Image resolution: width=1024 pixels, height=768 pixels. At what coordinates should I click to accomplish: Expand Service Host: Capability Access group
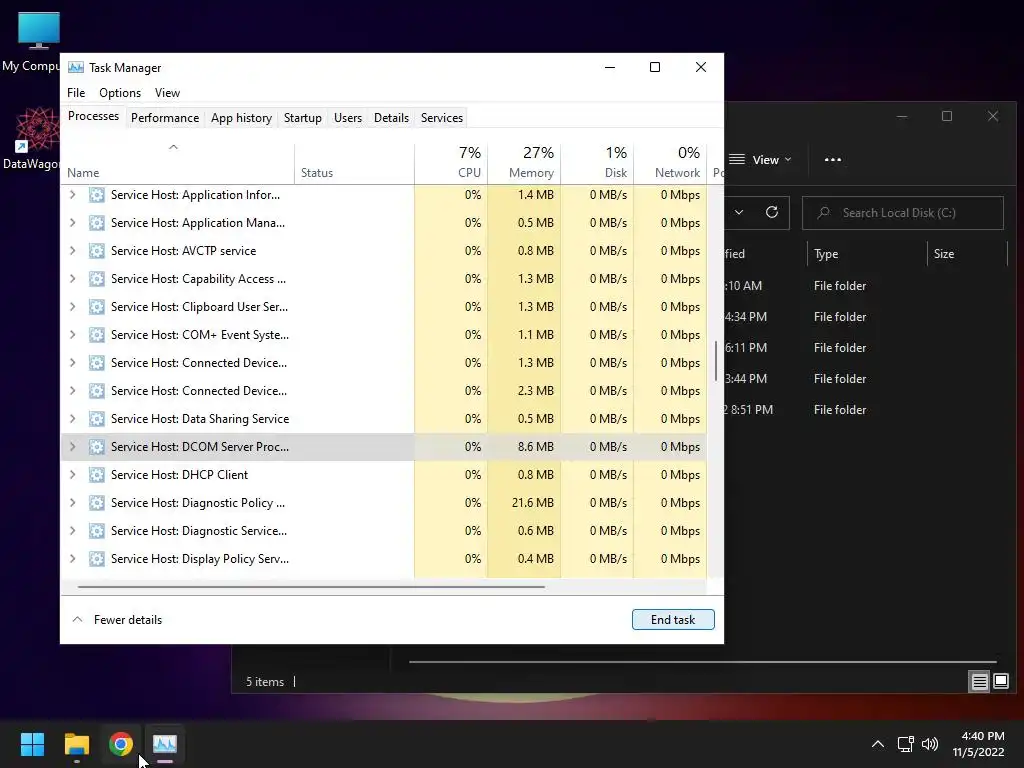(72, 279)
